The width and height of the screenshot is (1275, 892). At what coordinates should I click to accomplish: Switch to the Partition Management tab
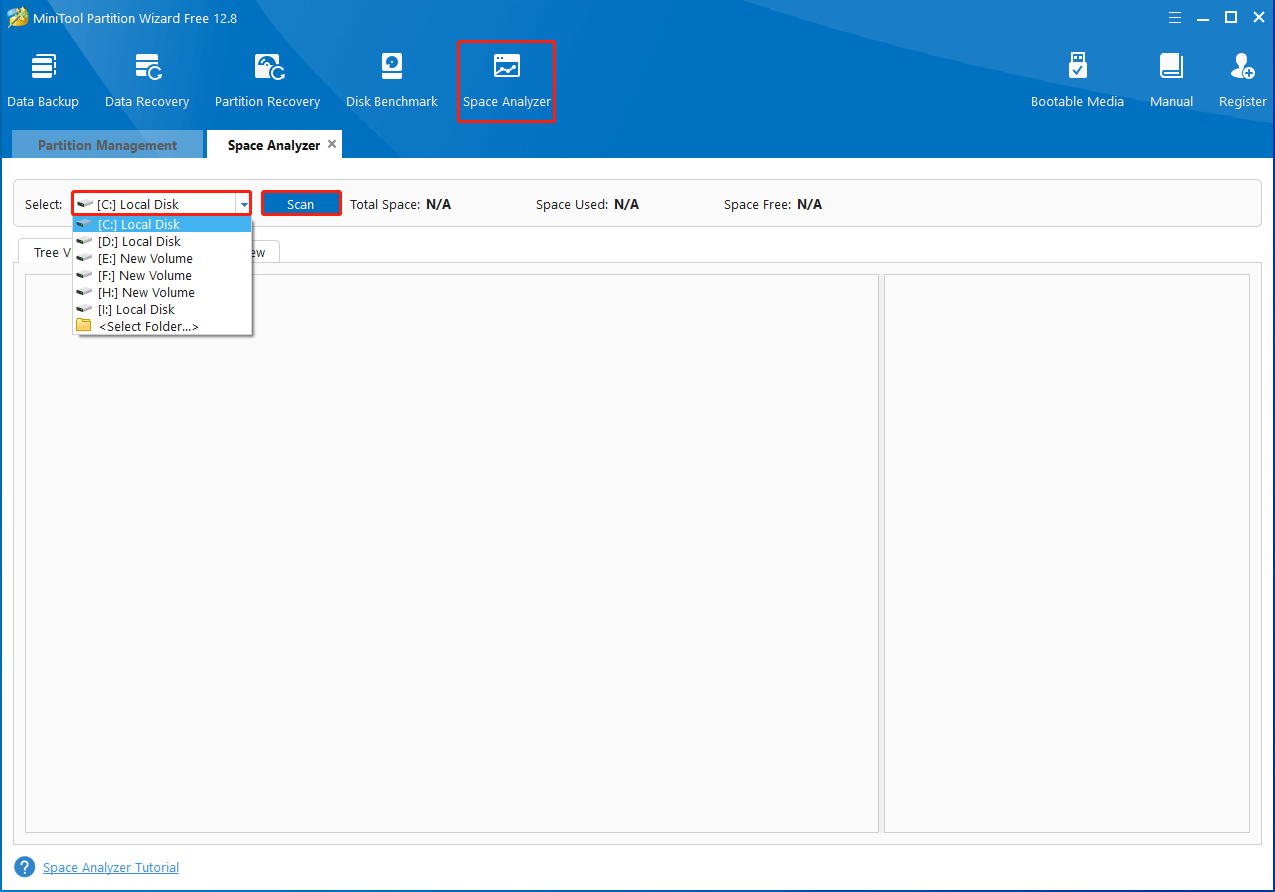point(107,144)
